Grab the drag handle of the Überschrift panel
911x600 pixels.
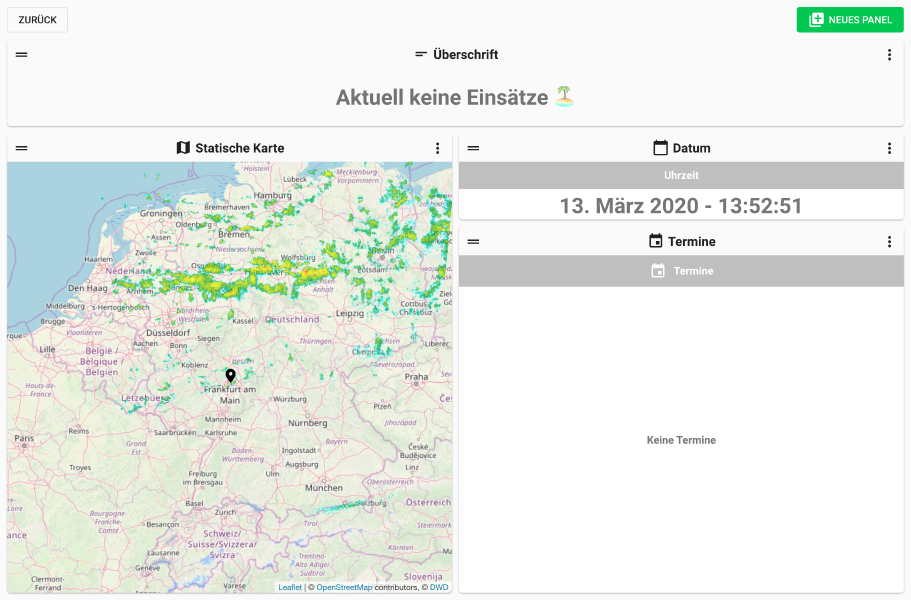(21, 55)
